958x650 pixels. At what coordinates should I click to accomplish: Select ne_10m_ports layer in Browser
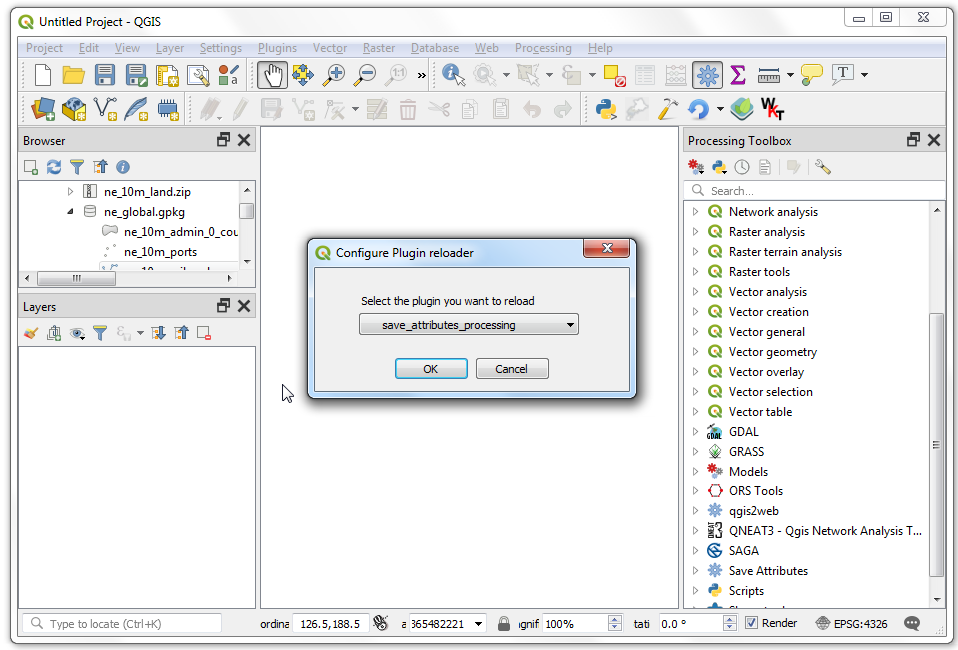(x=160, y=252)
